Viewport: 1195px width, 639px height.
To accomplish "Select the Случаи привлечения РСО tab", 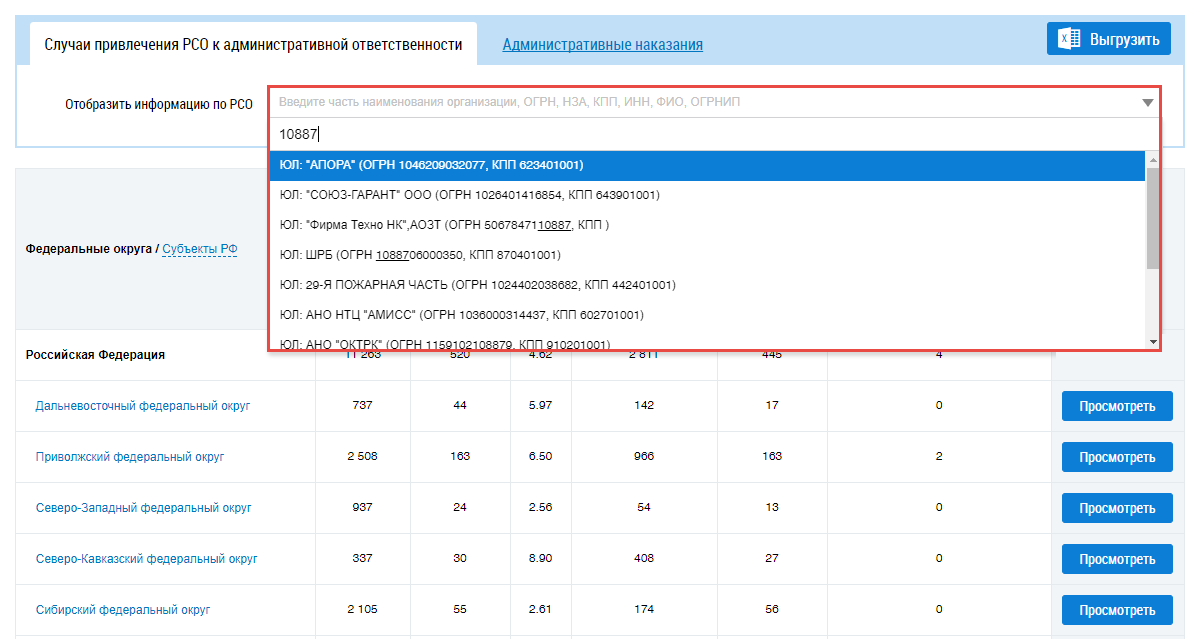I will click(253, 45).
